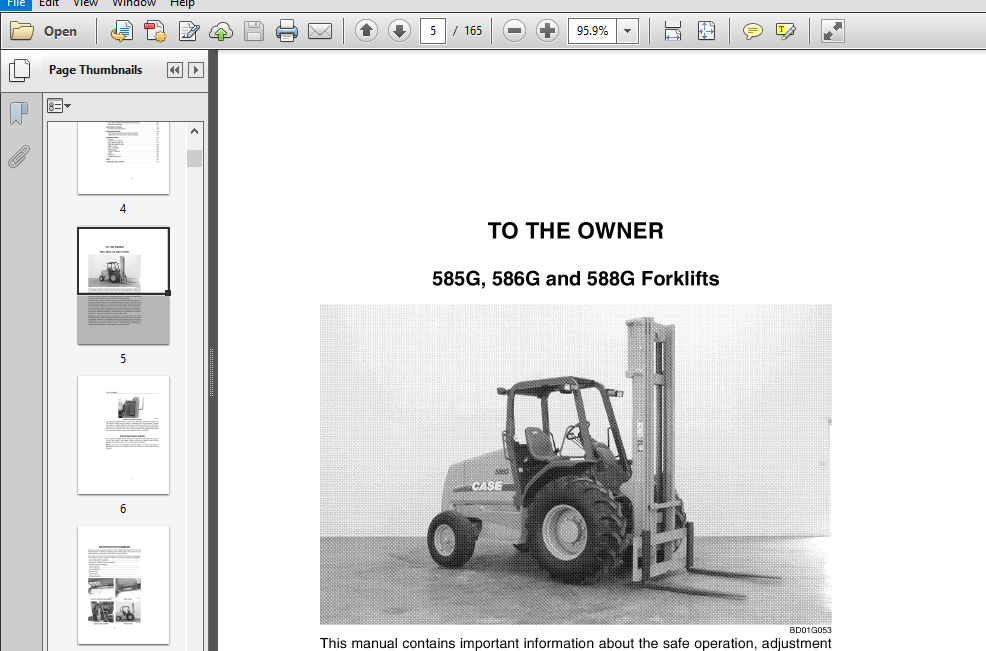
Task: Click the fit width scrolling icon
Action: click(x=673, y=31)
